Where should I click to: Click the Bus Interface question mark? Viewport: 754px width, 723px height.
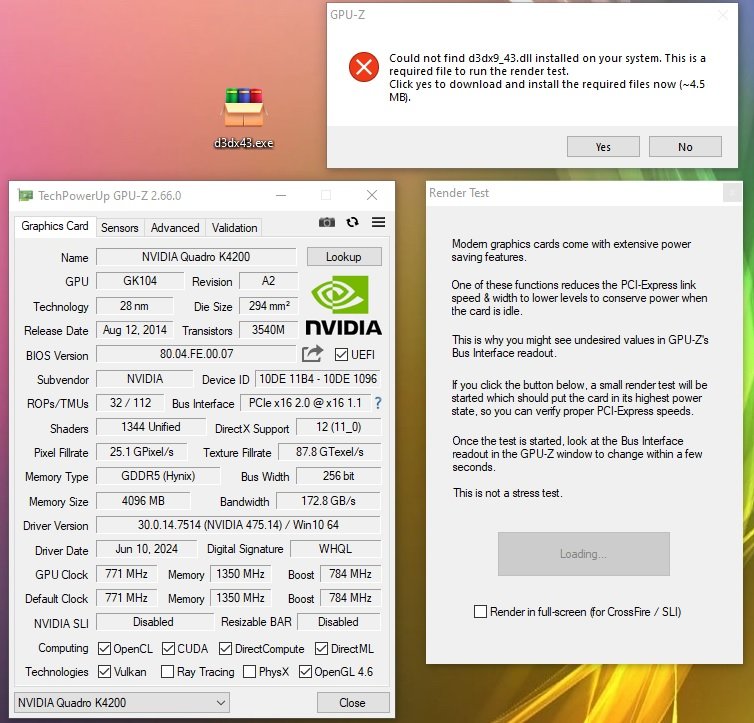378,403
